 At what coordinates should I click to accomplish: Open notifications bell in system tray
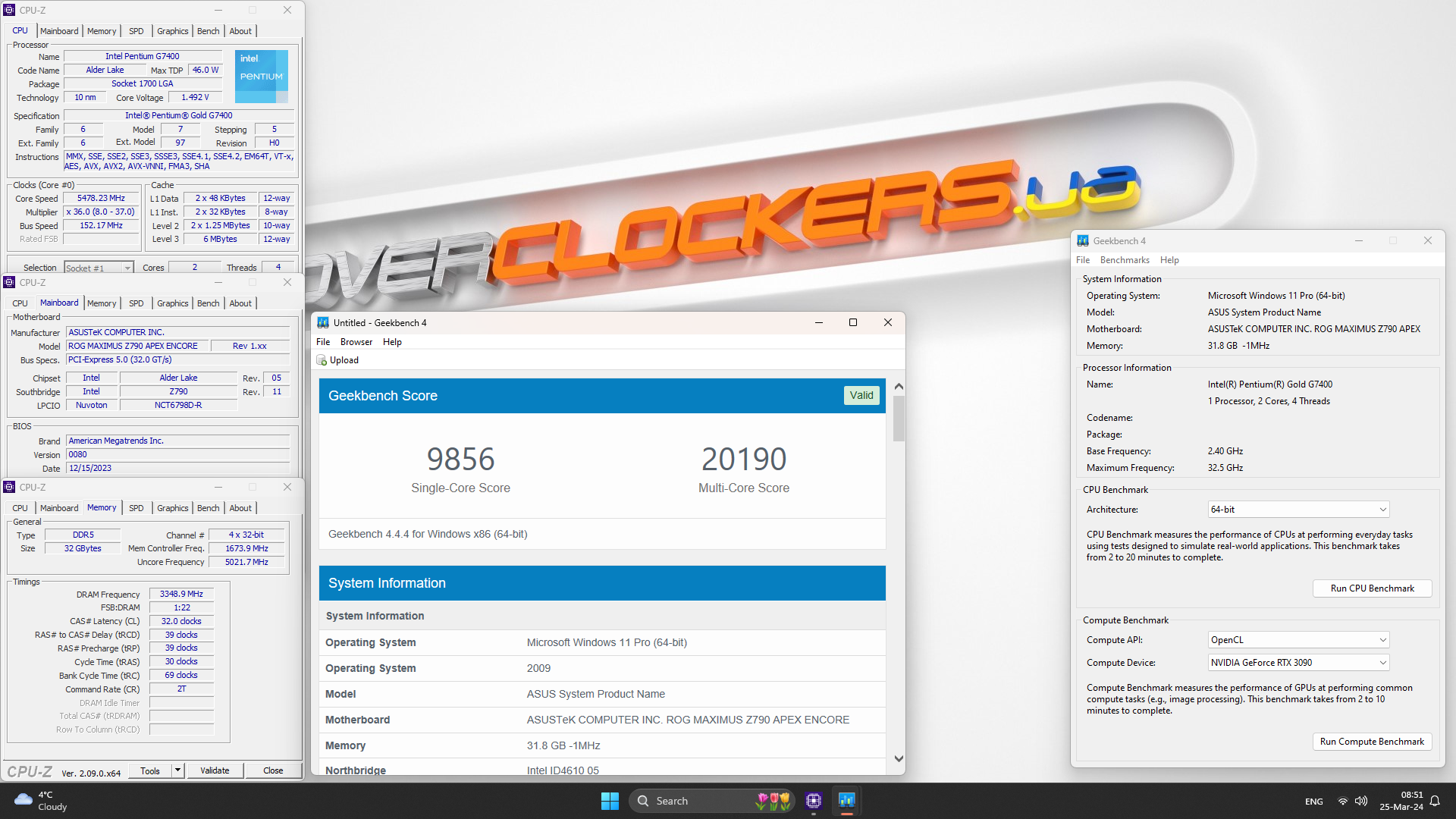pos(1435,801)
